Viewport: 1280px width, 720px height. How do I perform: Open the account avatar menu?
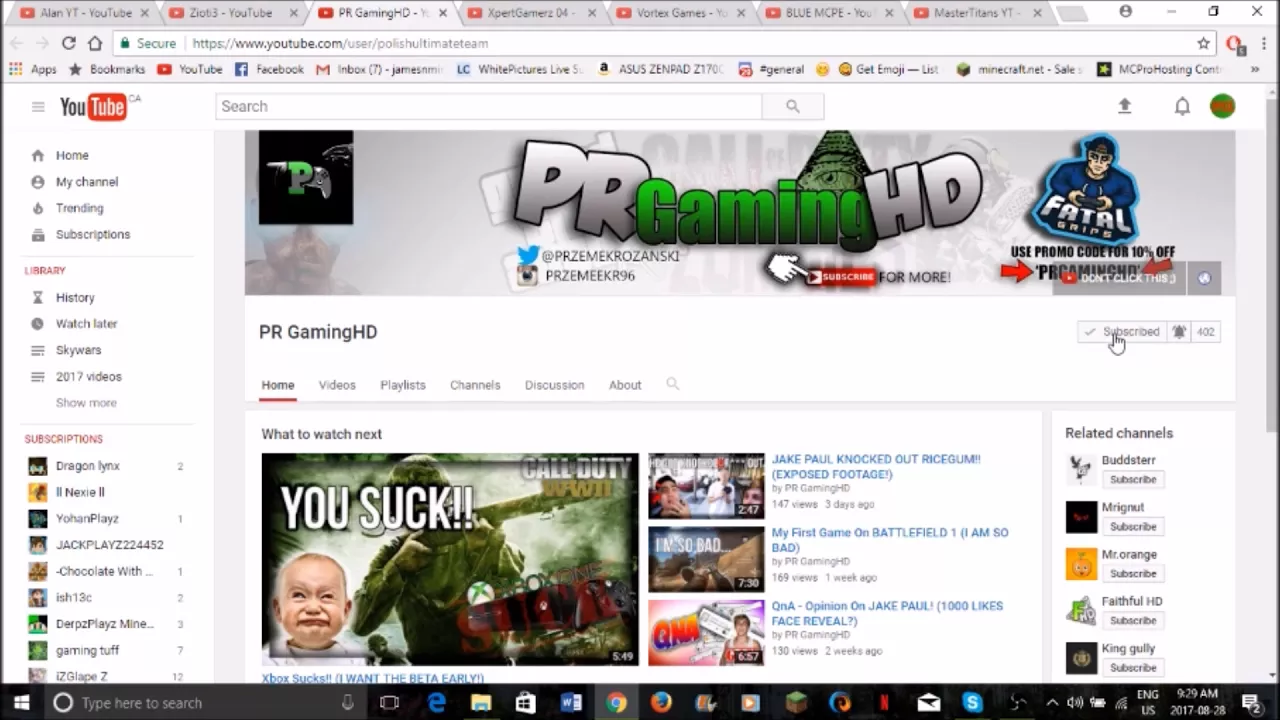tap(1222, 106)
